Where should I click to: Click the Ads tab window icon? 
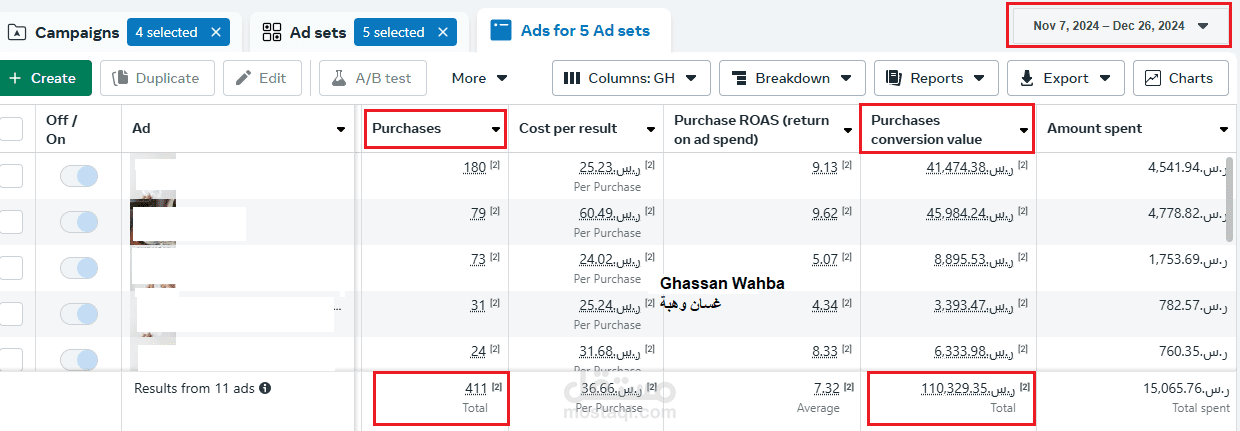point(501,30)
